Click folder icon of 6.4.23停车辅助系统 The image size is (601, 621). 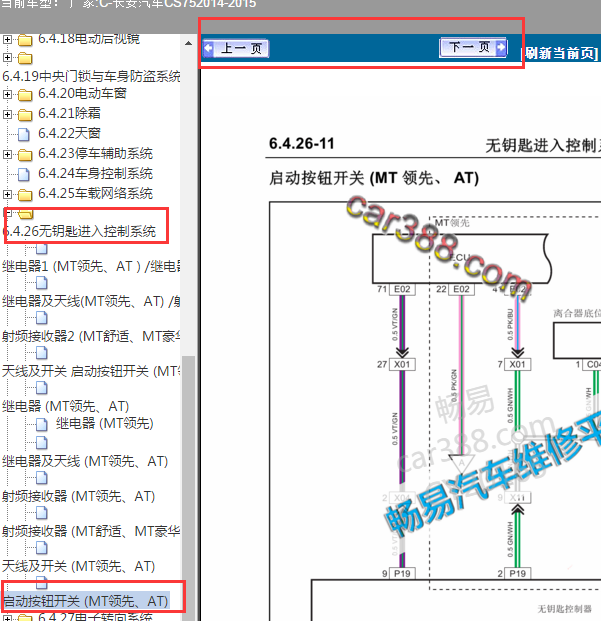coord(25,155)
